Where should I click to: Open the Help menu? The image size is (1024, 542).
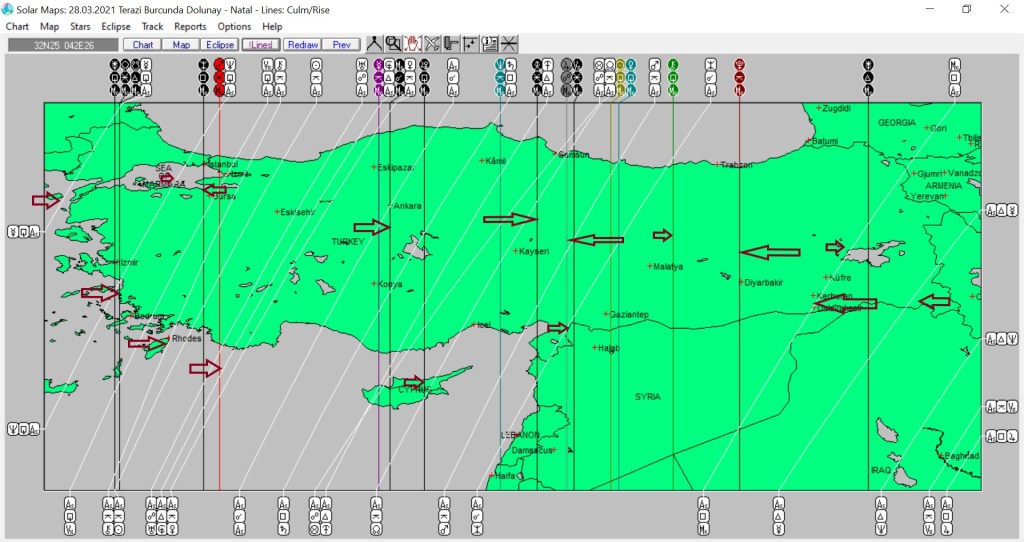coord(272,26)
